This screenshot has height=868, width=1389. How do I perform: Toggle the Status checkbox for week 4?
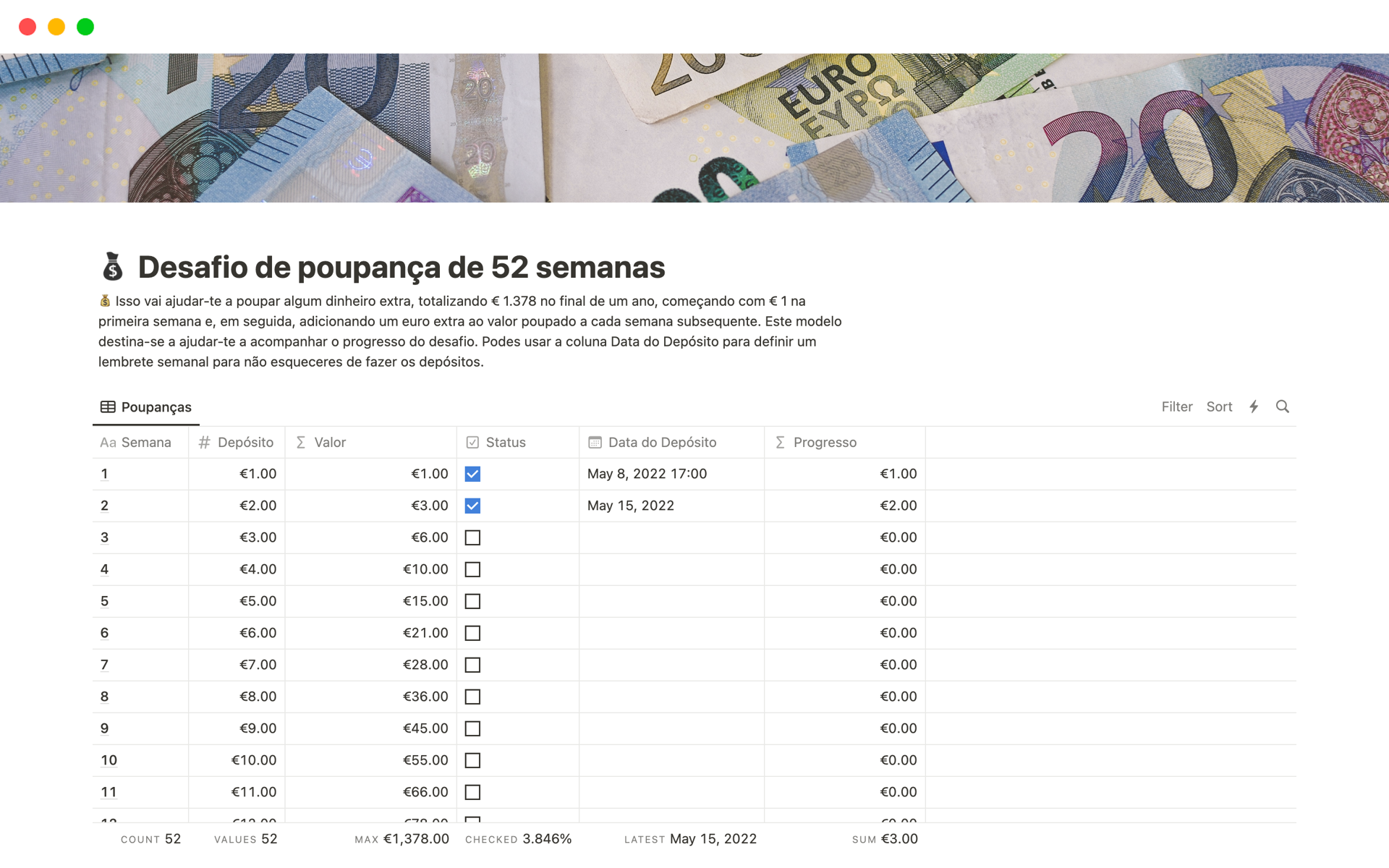(x=473, y=568)
